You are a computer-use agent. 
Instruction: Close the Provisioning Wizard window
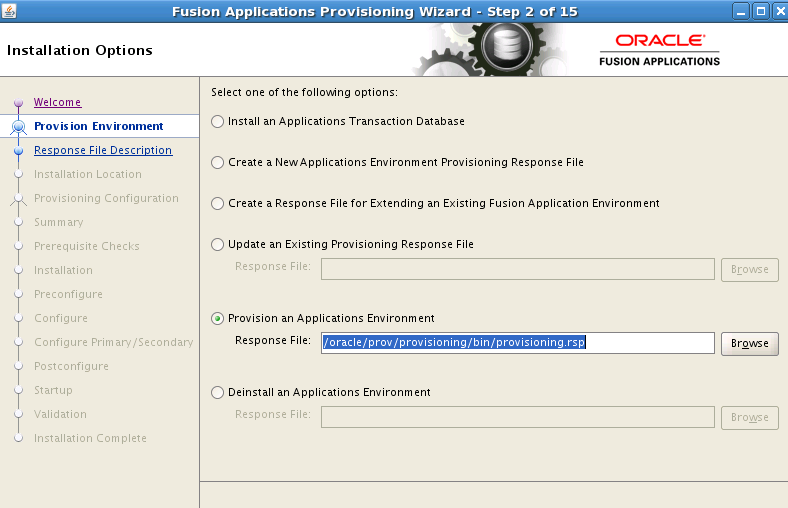point(777,12)
